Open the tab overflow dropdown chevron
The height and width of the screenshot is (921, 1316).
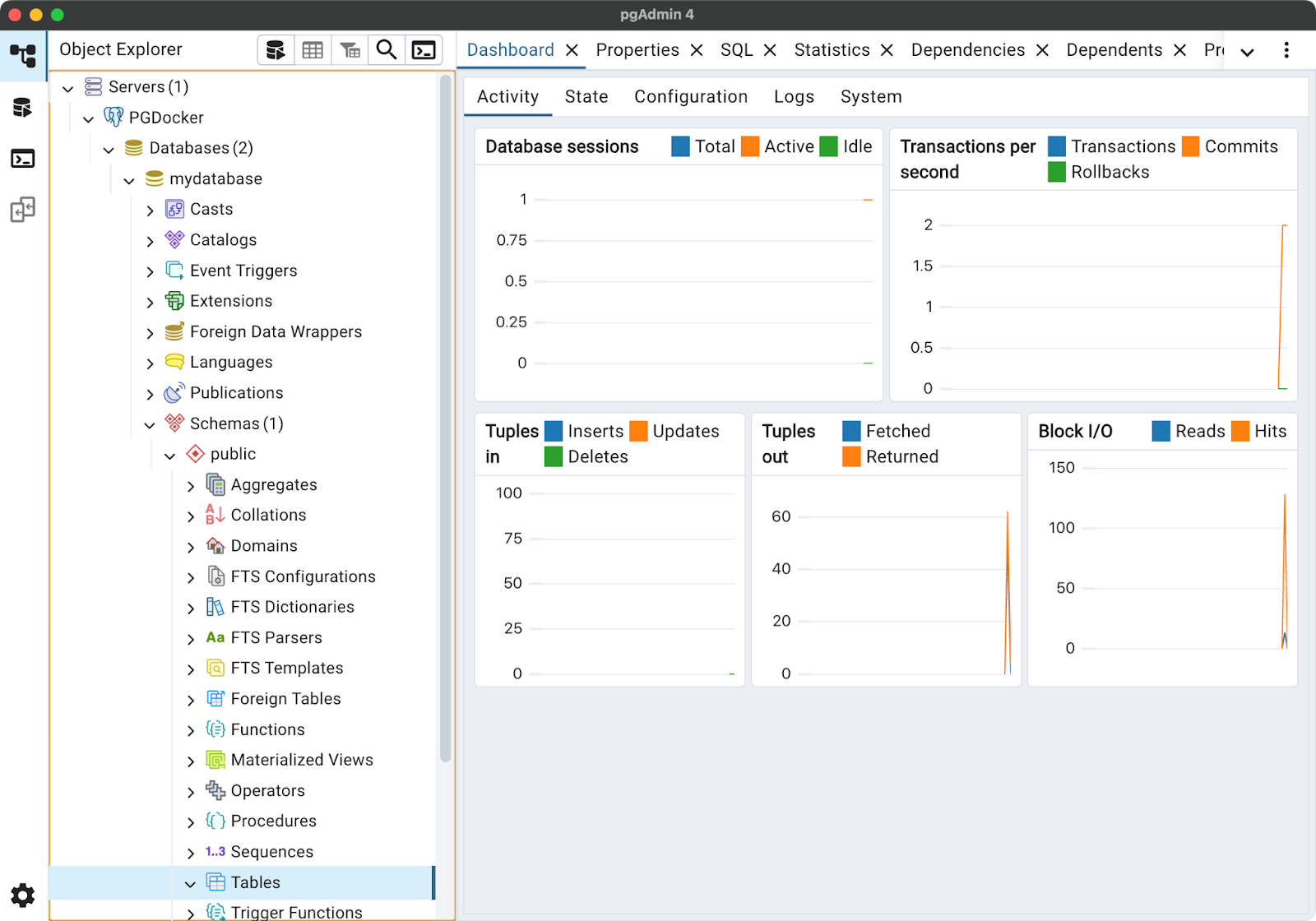1247,52
